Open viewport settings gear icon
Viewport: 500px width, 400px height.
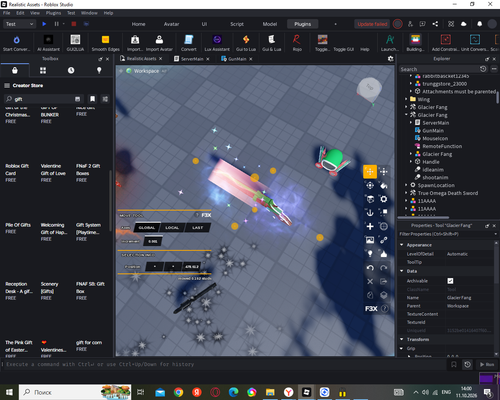(x=391, y=59)
